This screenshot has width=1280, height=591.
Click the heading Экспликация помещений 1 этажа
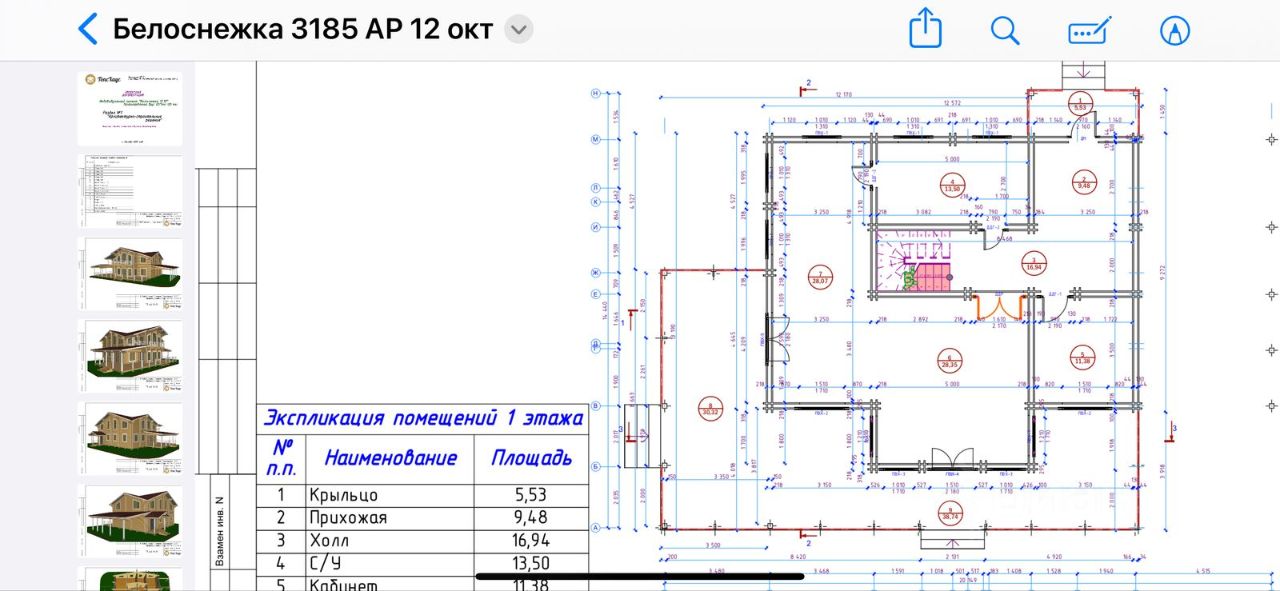(421, 417)
